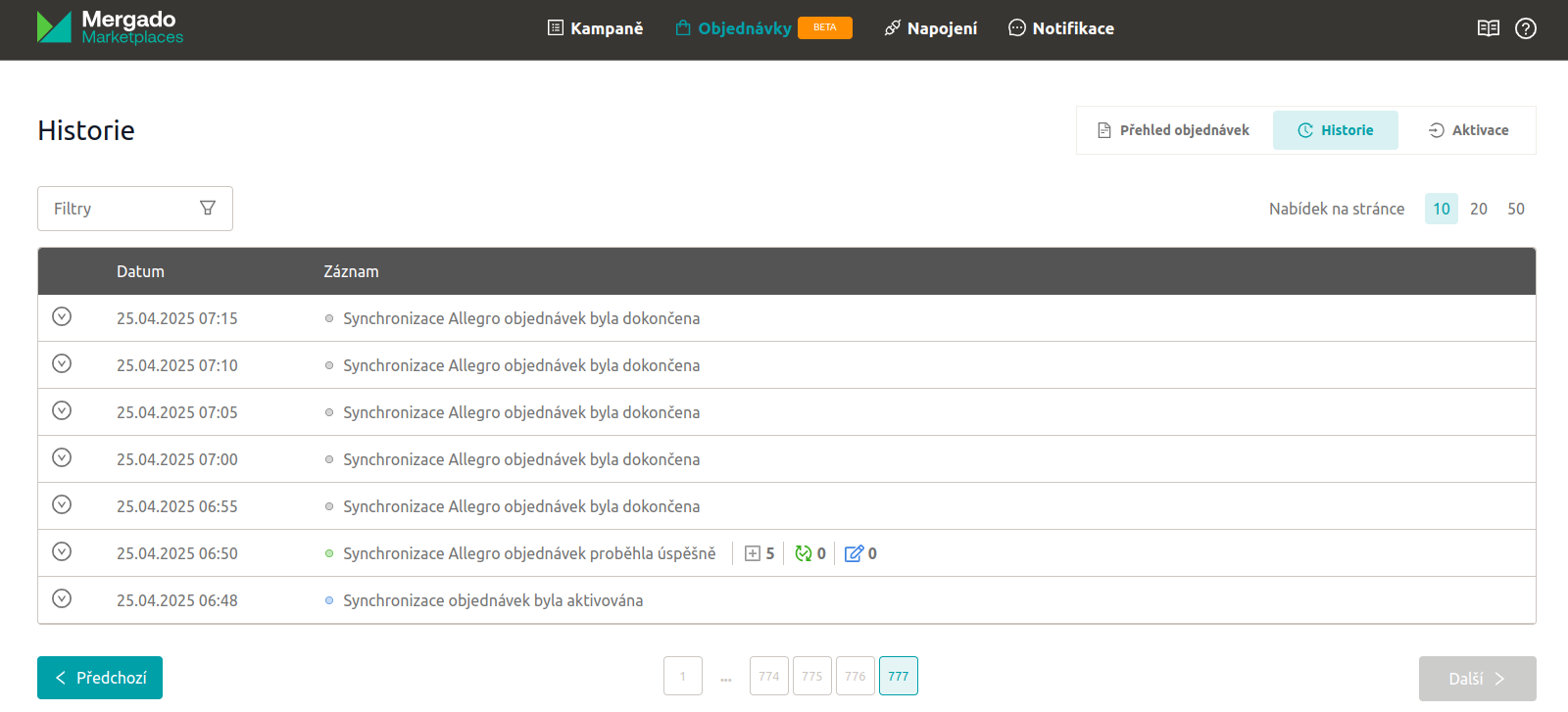Screen dimensions: 1568x712
Task: Expand the 25.04.2025 07:15 record
Action: coord(62,316)
